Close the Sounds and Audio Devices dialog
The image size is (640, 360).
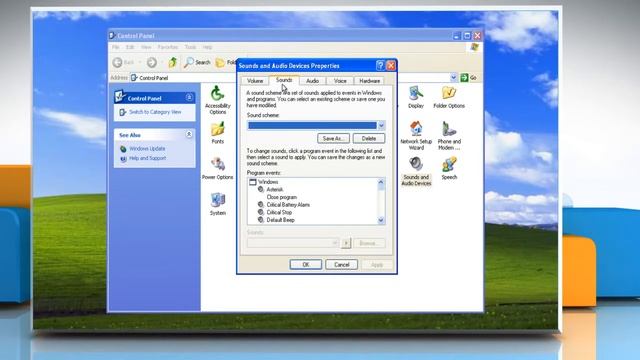(x=391, y=65)
